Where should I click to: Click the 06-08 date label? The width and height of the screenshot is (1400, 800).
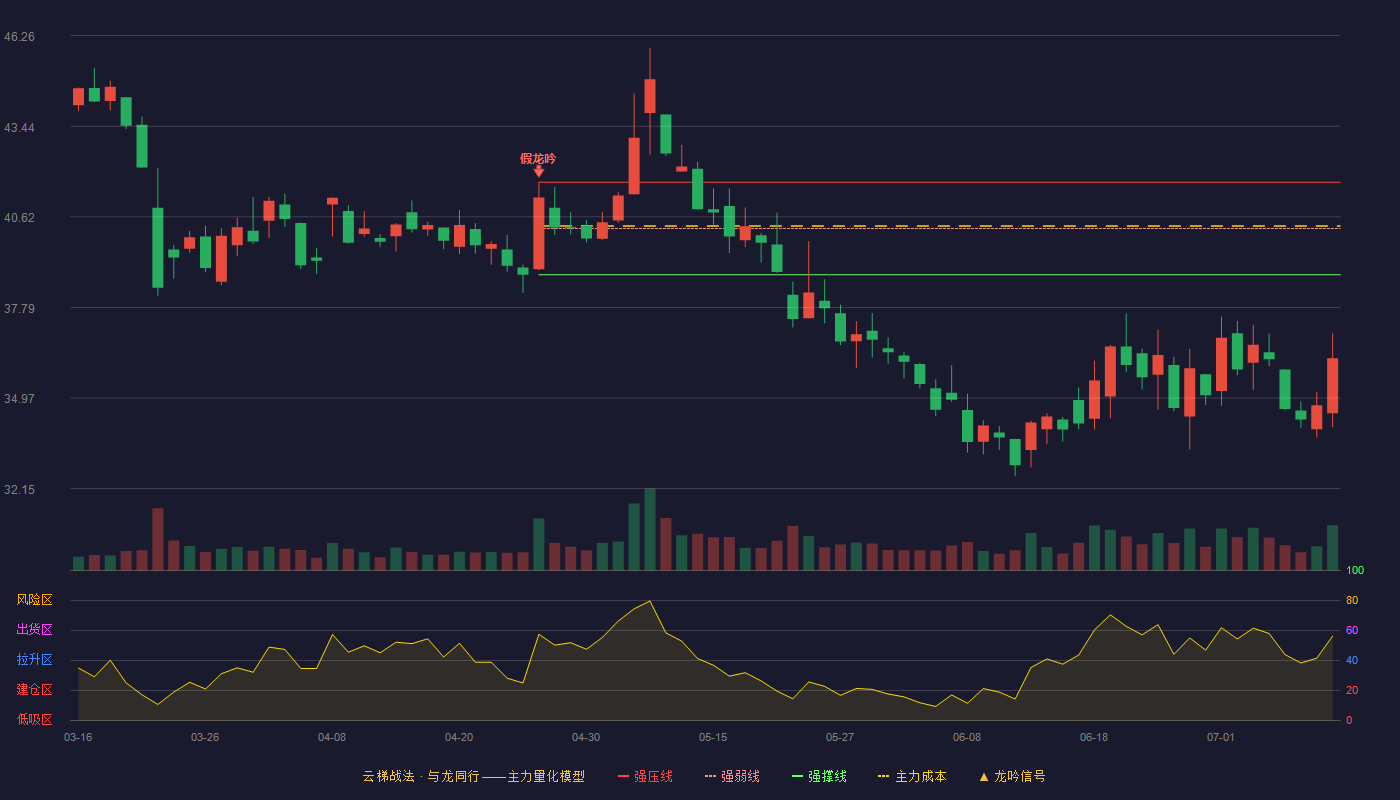(x=967, y=737)
